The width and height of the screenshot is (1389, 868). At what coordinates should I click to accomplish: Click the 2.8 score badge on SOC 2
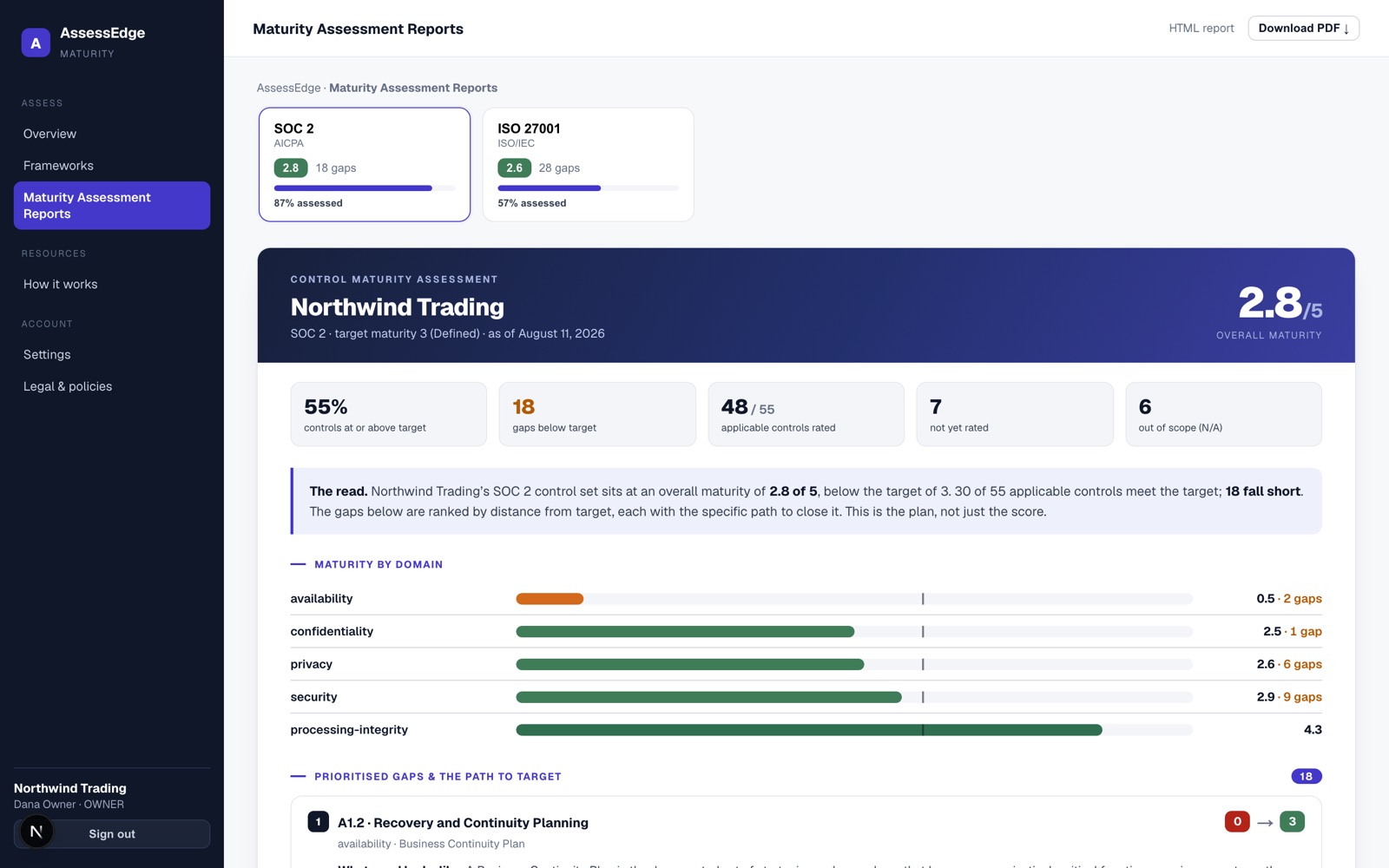[291, 168]
